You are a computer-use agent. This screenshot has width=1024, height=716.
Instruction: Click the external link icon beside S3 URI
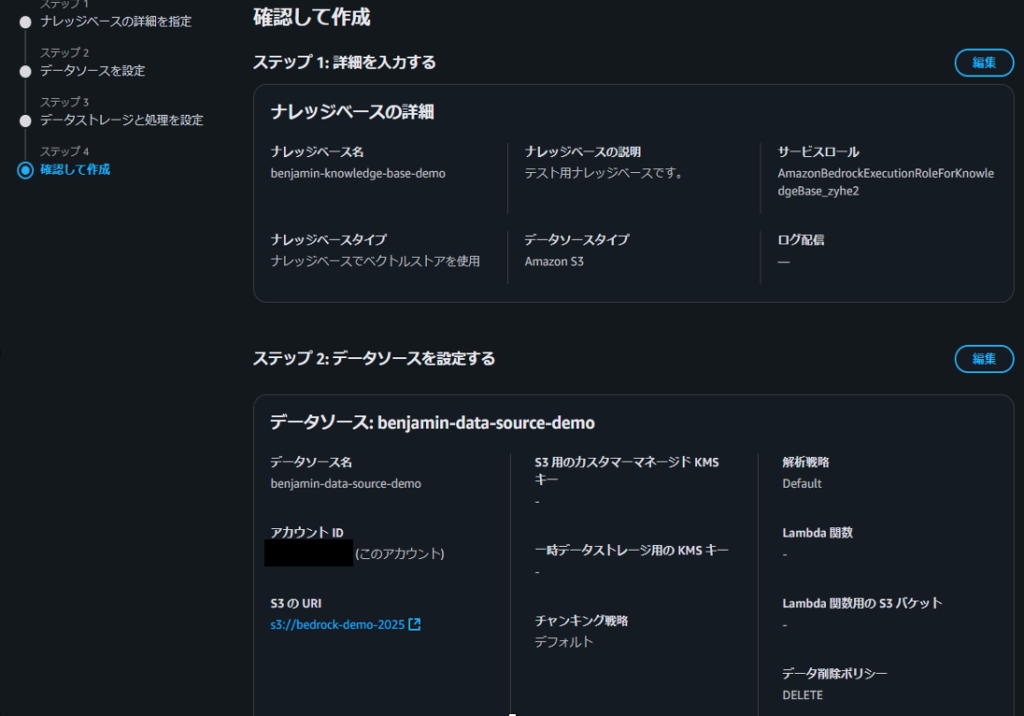point(415,625)
